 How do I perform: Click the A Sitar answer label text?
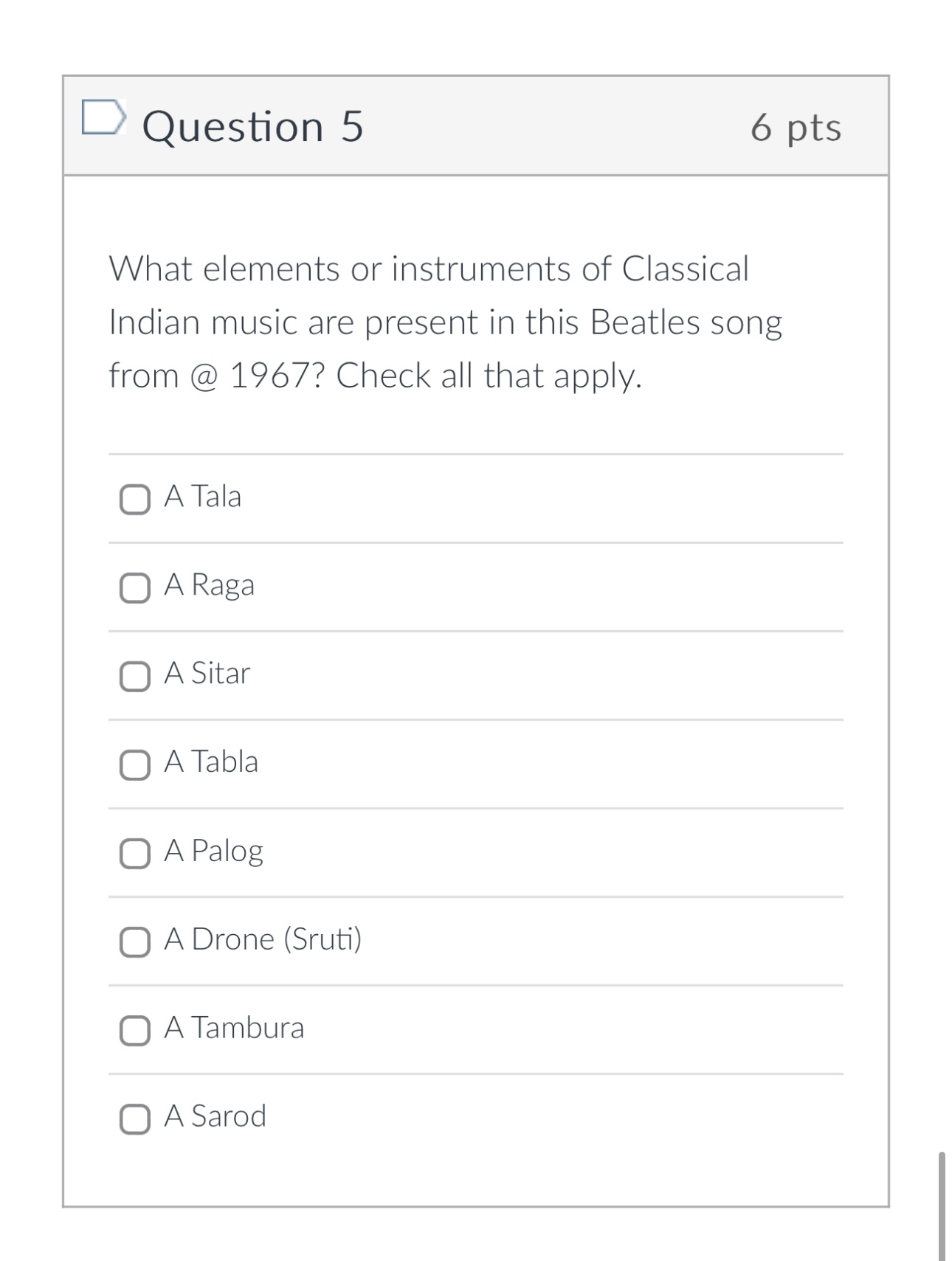point(207,673)
